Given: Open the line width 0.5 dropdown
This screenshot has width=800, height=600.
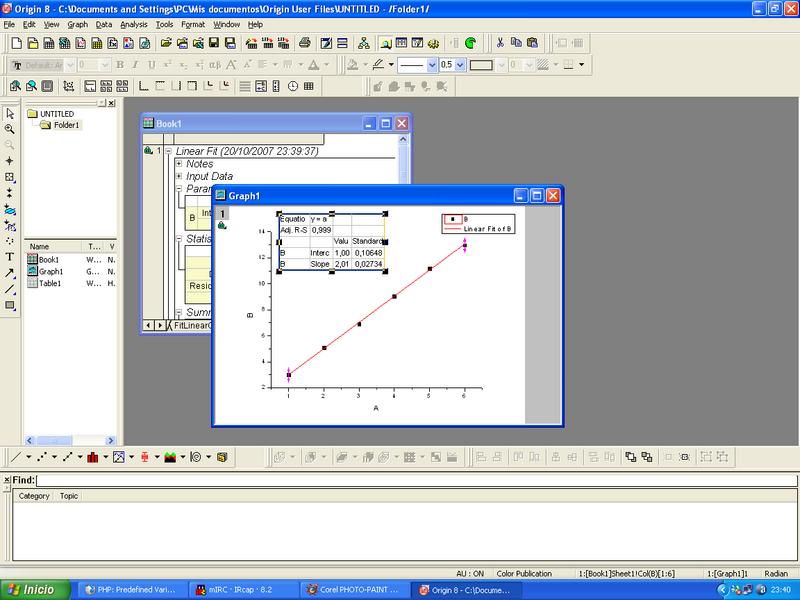Looking at the screenshot, I should [459, 65].
